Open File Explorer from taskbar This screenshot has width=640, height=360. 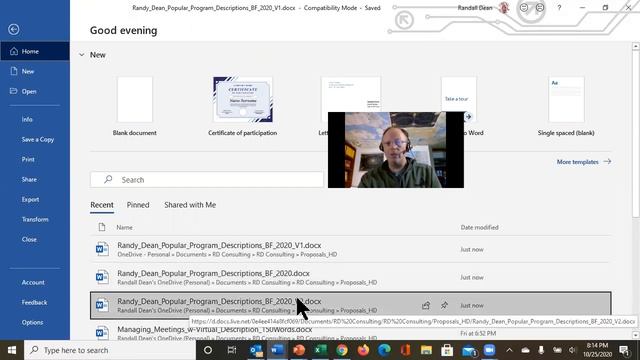point(426,350)
